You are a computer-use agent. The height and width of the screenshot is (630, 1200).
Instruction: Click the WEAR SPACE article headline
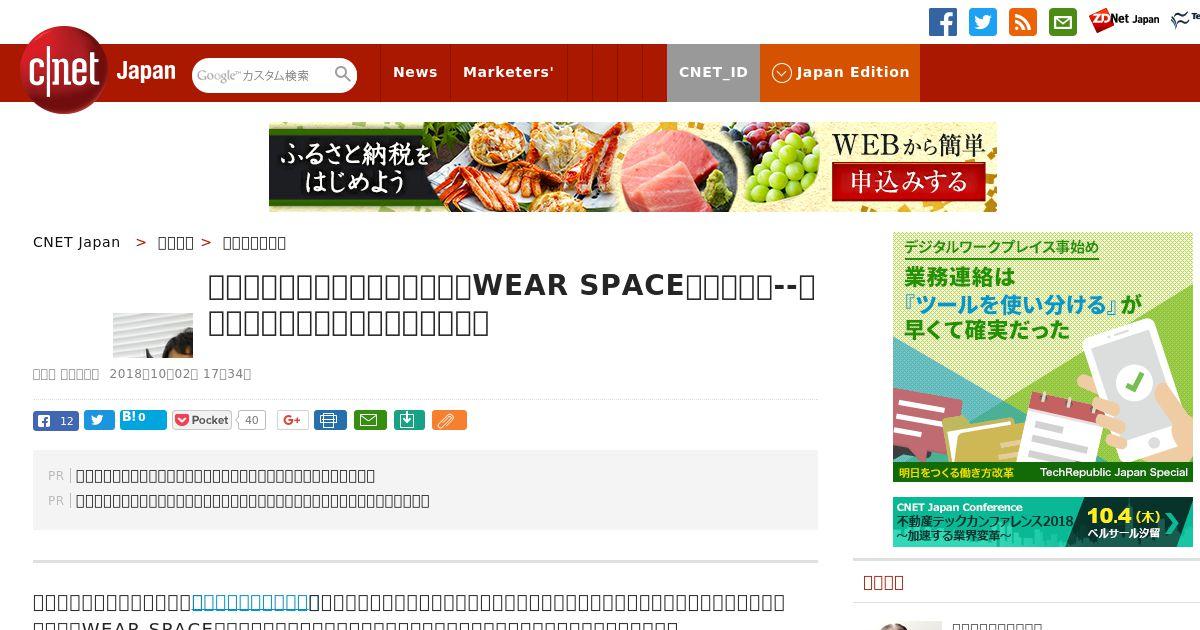pyautogui.click(x=511, y=304)
